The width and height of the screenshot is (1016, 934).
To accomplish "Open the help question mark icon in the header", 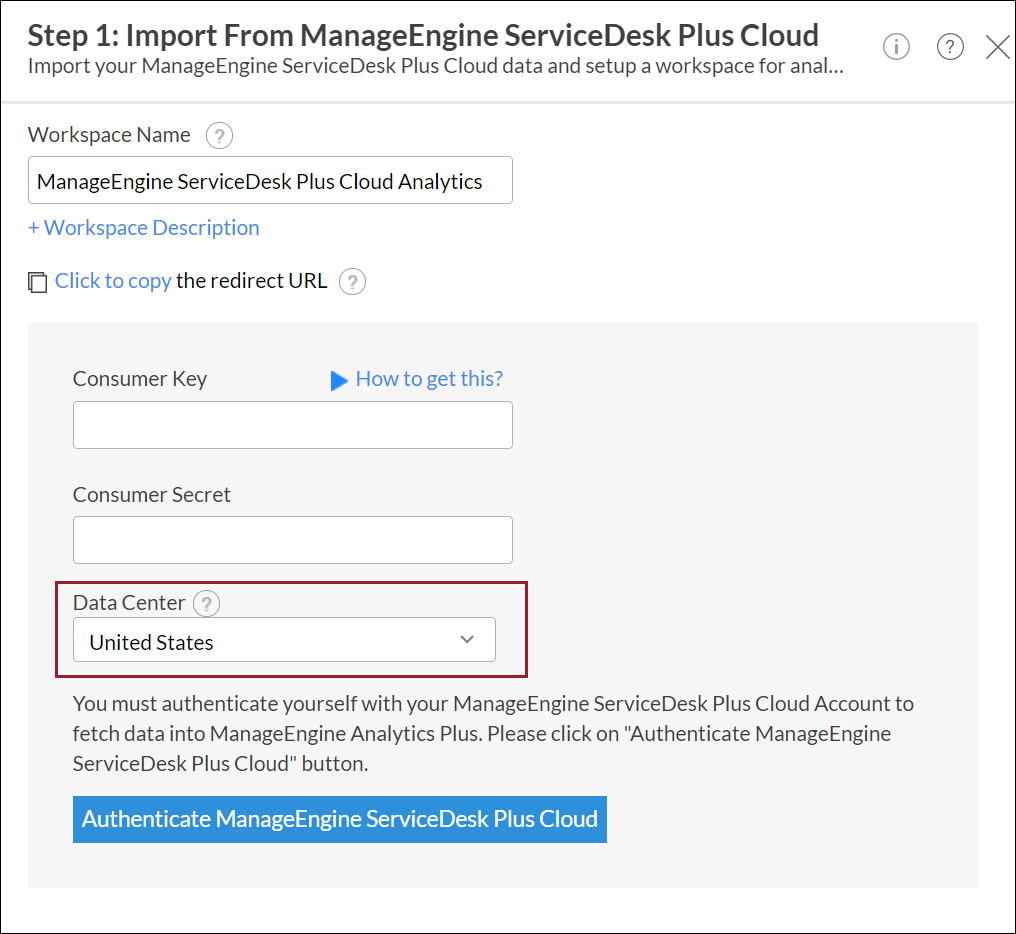I will pos(950,47).
